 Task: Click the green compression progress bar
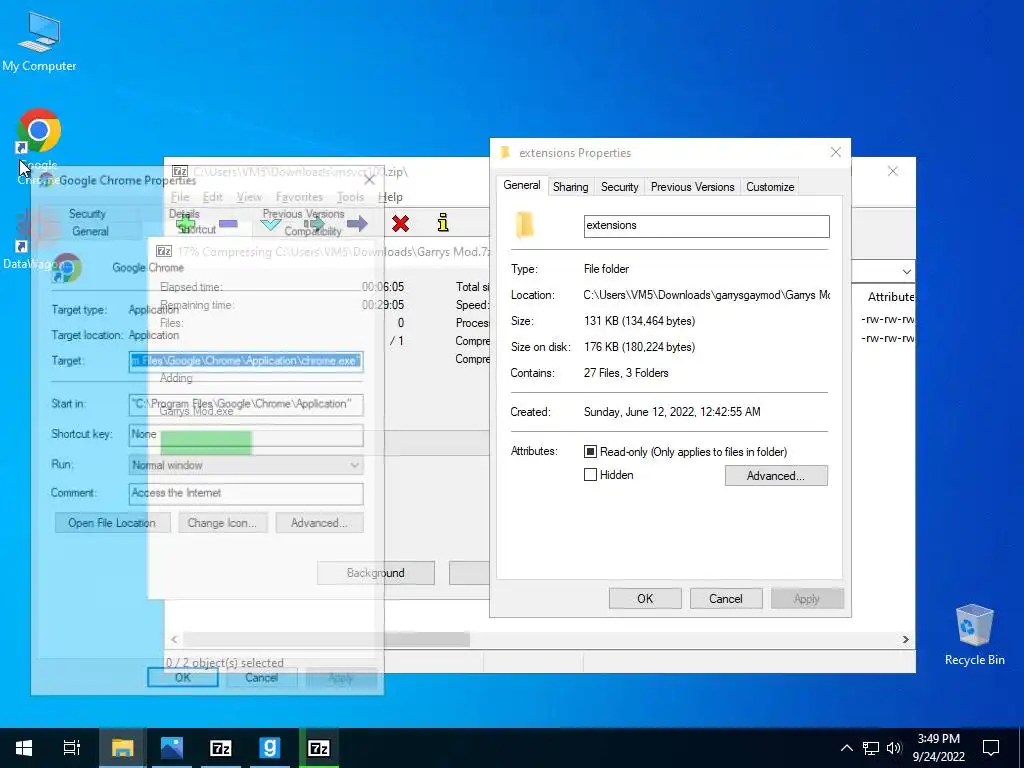coord(206,442)
